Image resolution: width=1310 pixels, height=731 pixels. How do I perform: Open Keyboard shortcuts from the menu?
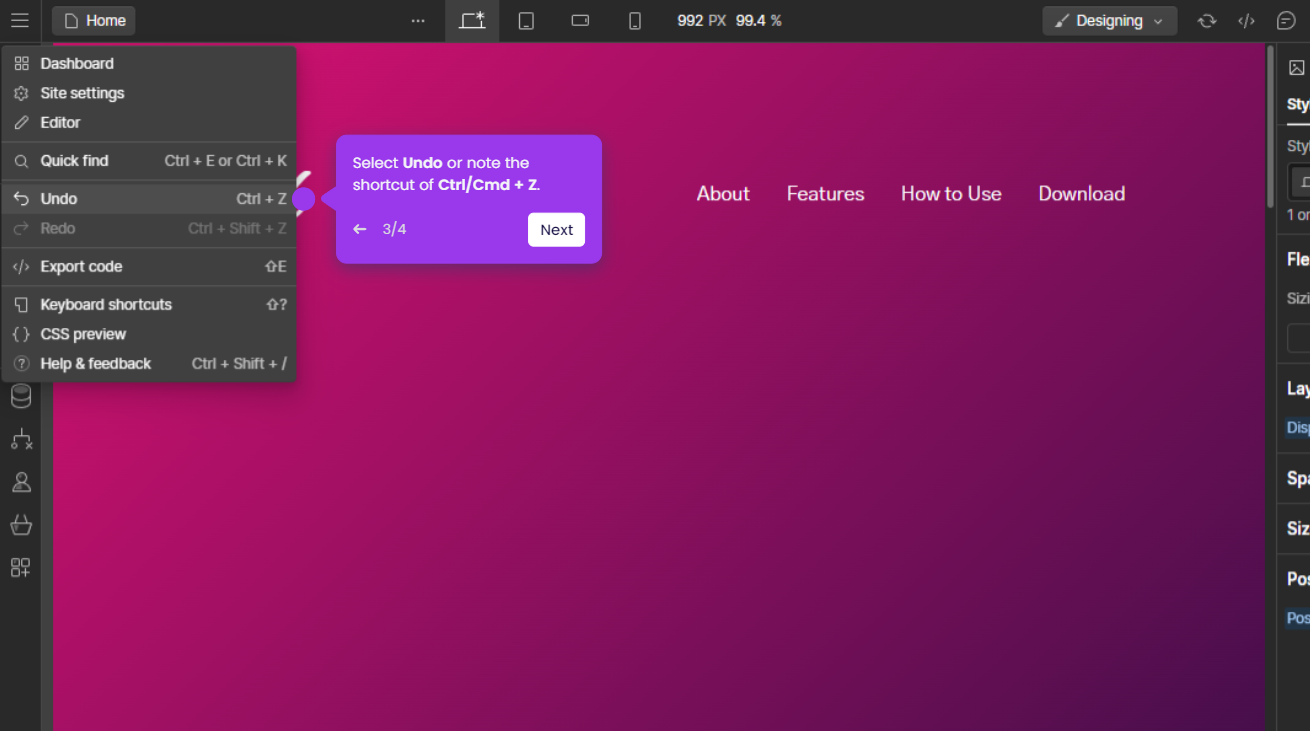click(x=105, y=304)
